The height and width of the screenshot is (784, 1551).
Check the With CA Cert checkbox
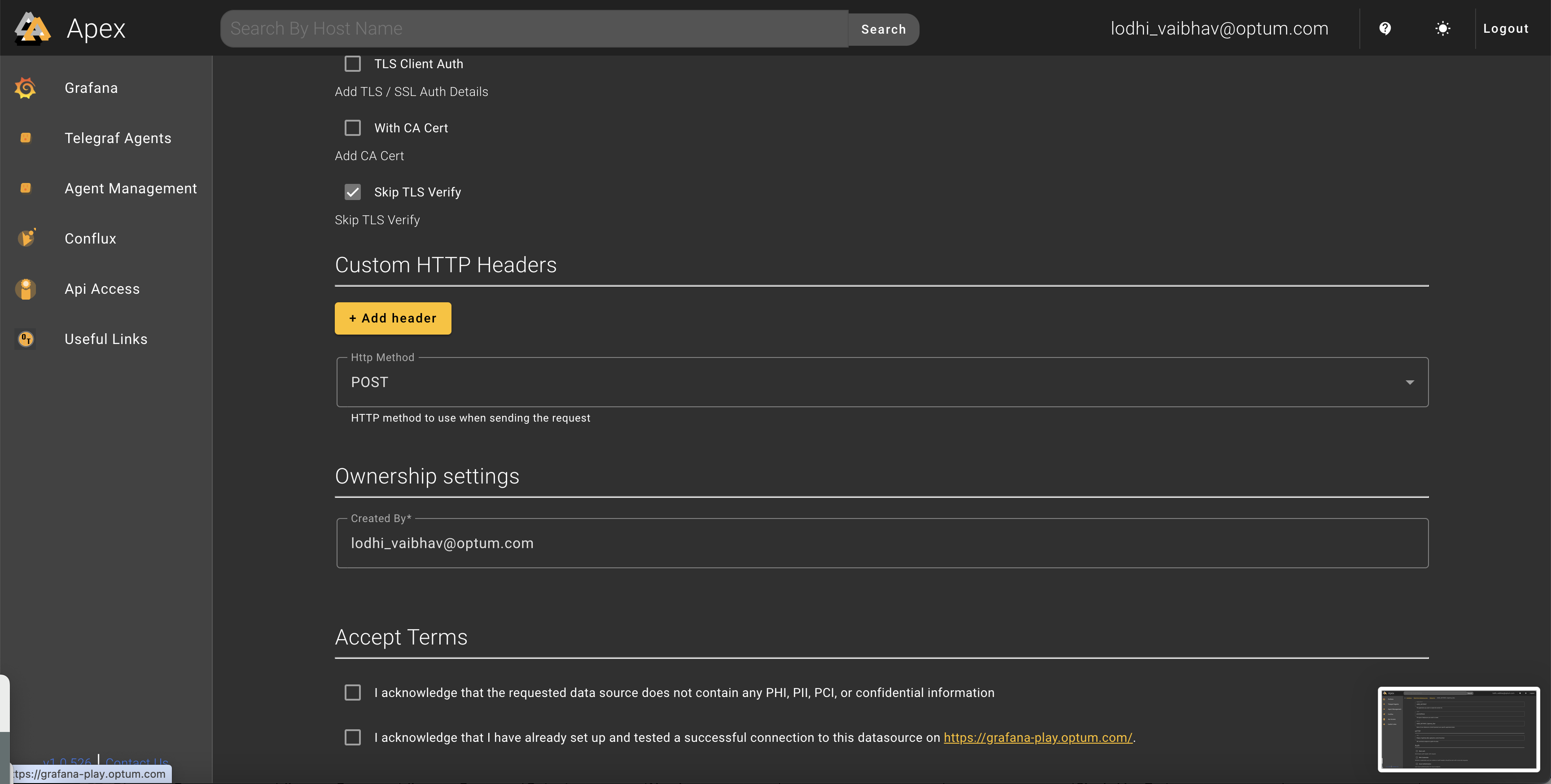point(352,127)
